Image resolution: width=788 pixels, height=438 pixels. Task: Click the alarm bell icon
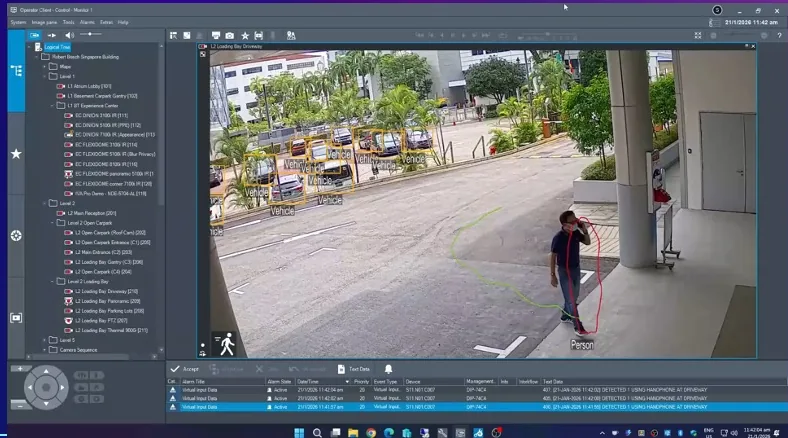point(388,369)
